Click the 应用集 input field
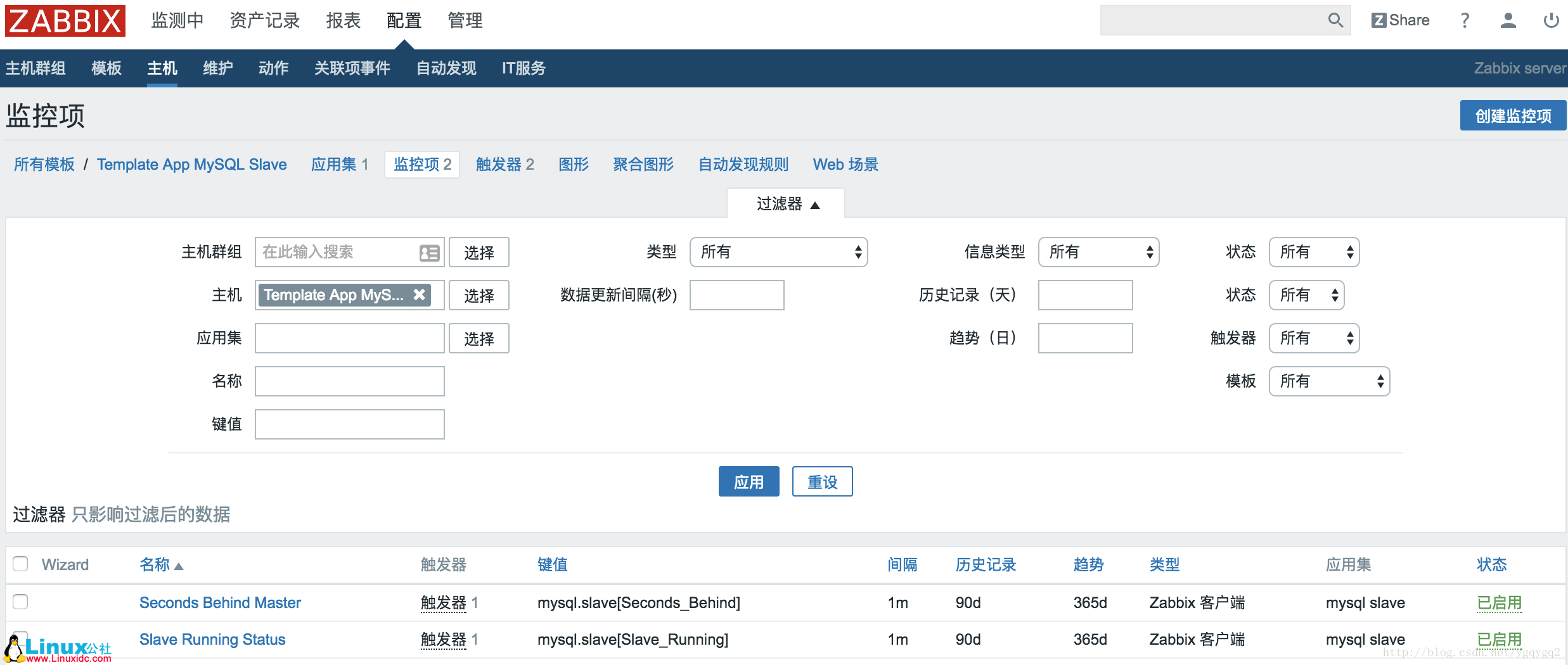 (350, 338)
